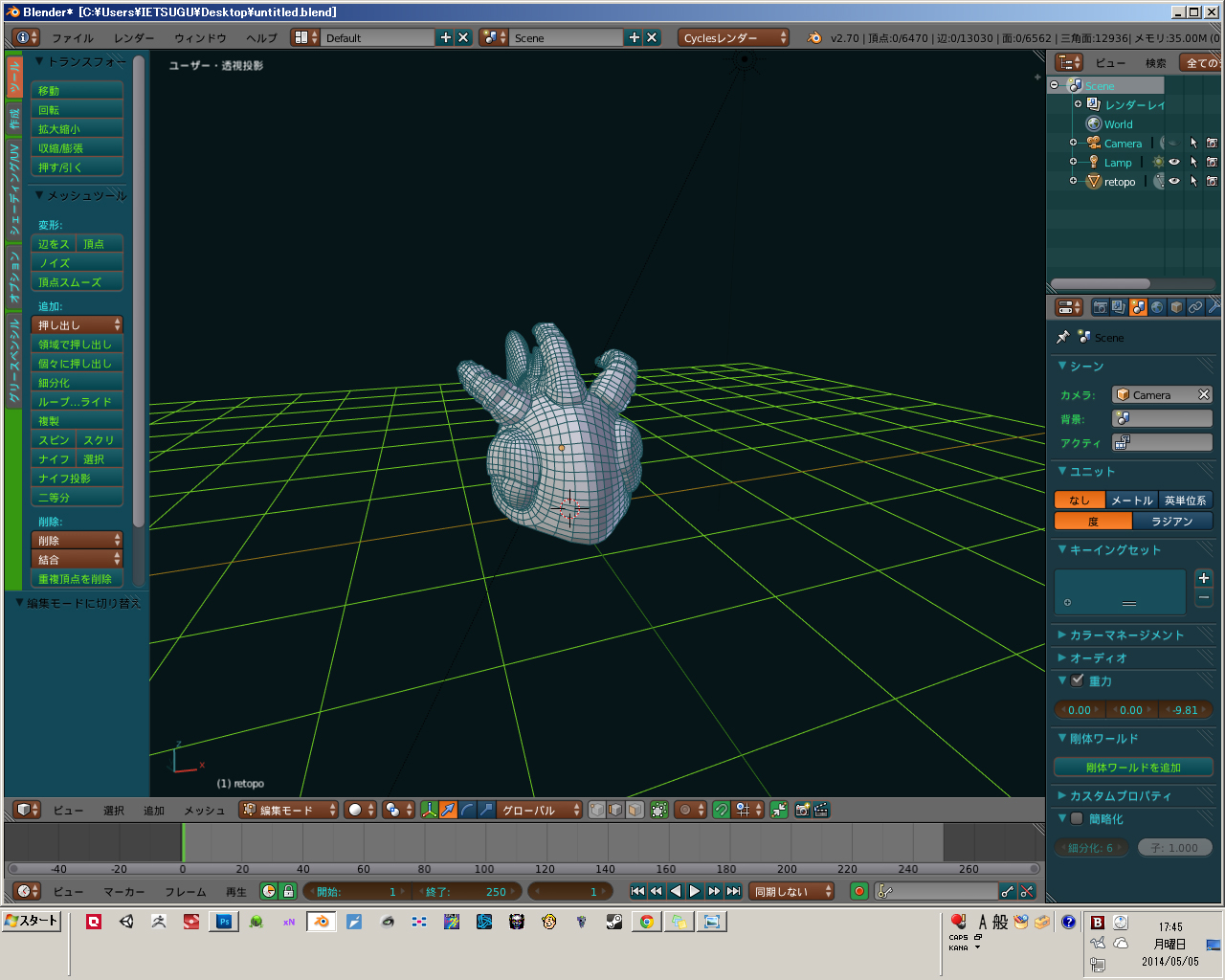Switch to vertex select mode

(597, 810)
